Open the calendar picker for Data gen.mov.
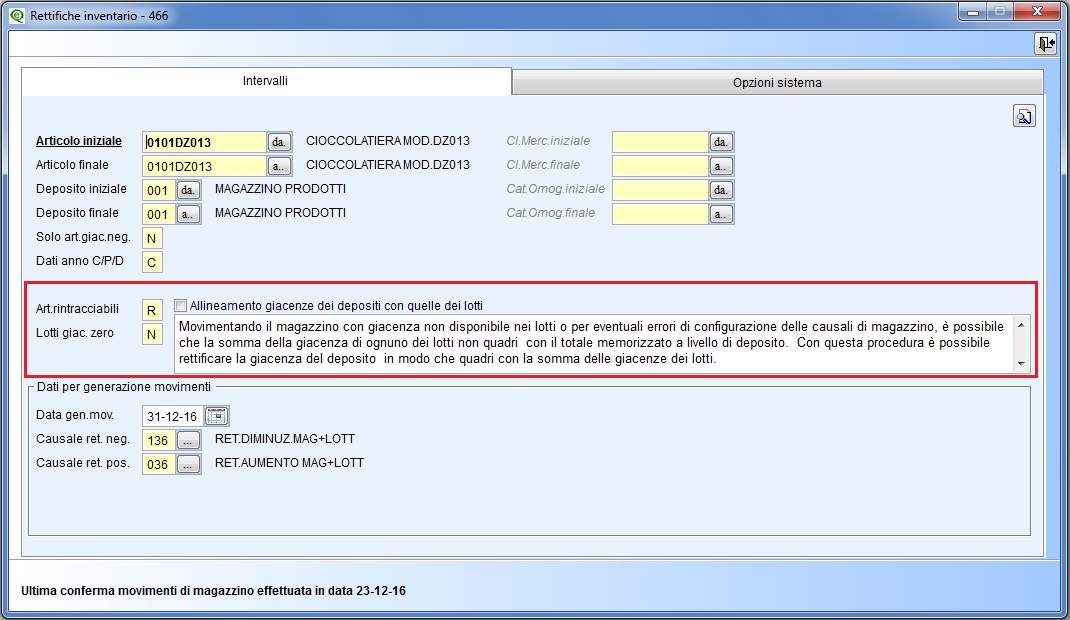This screenshot has width=1070, height=620. [x=216, y=416]
